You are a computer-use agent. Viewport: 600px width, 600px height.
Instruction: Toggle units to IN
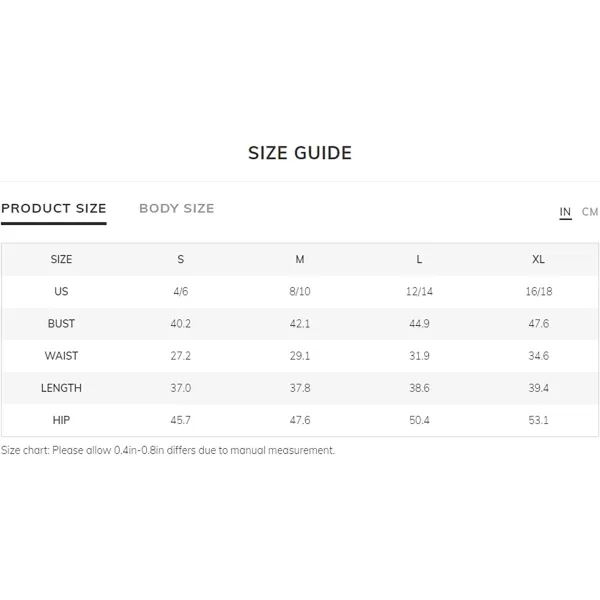(565, 212)
